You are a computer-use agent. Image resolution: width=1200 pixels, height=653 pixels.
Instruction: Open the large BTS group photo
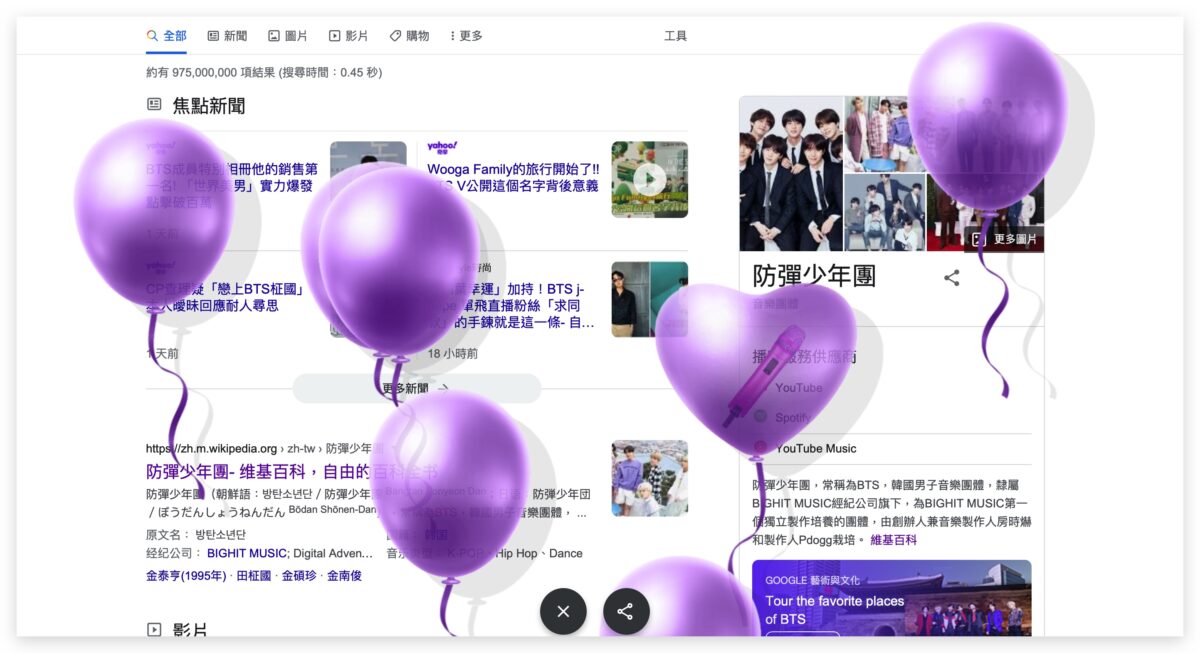[x=791, y=174]
